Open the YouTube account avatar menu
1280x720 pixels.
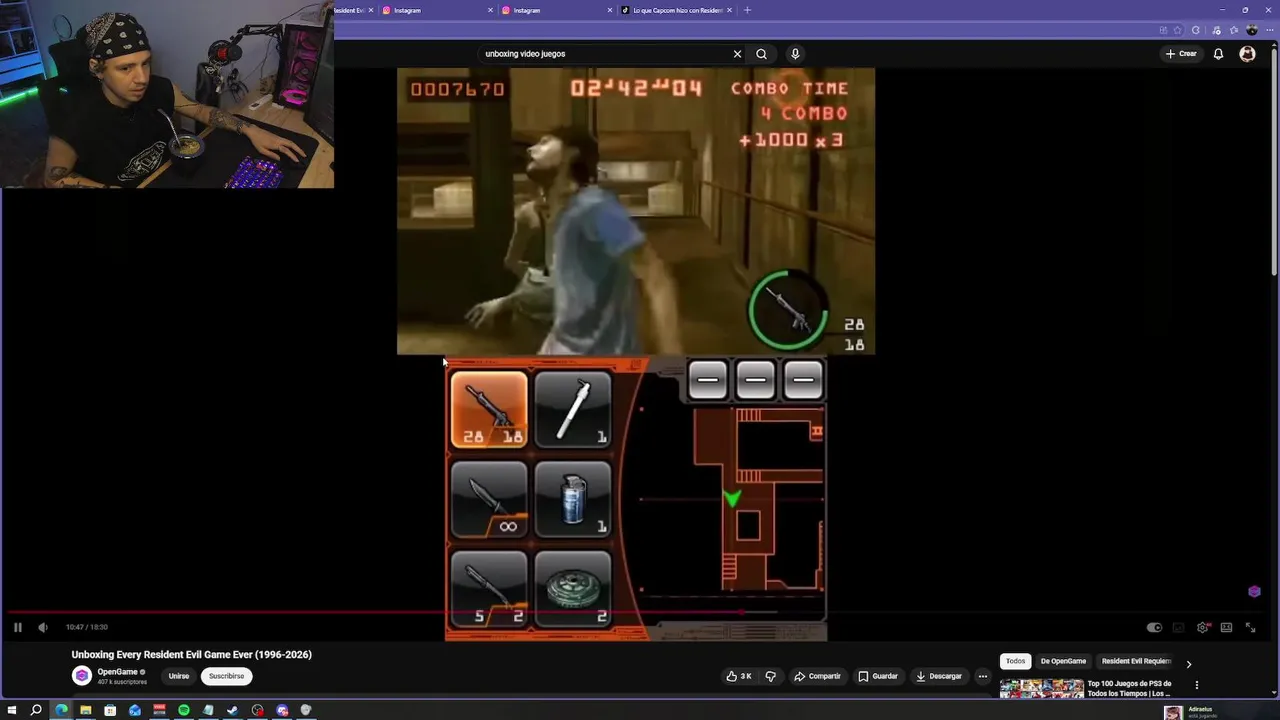tap(1247, 54)
